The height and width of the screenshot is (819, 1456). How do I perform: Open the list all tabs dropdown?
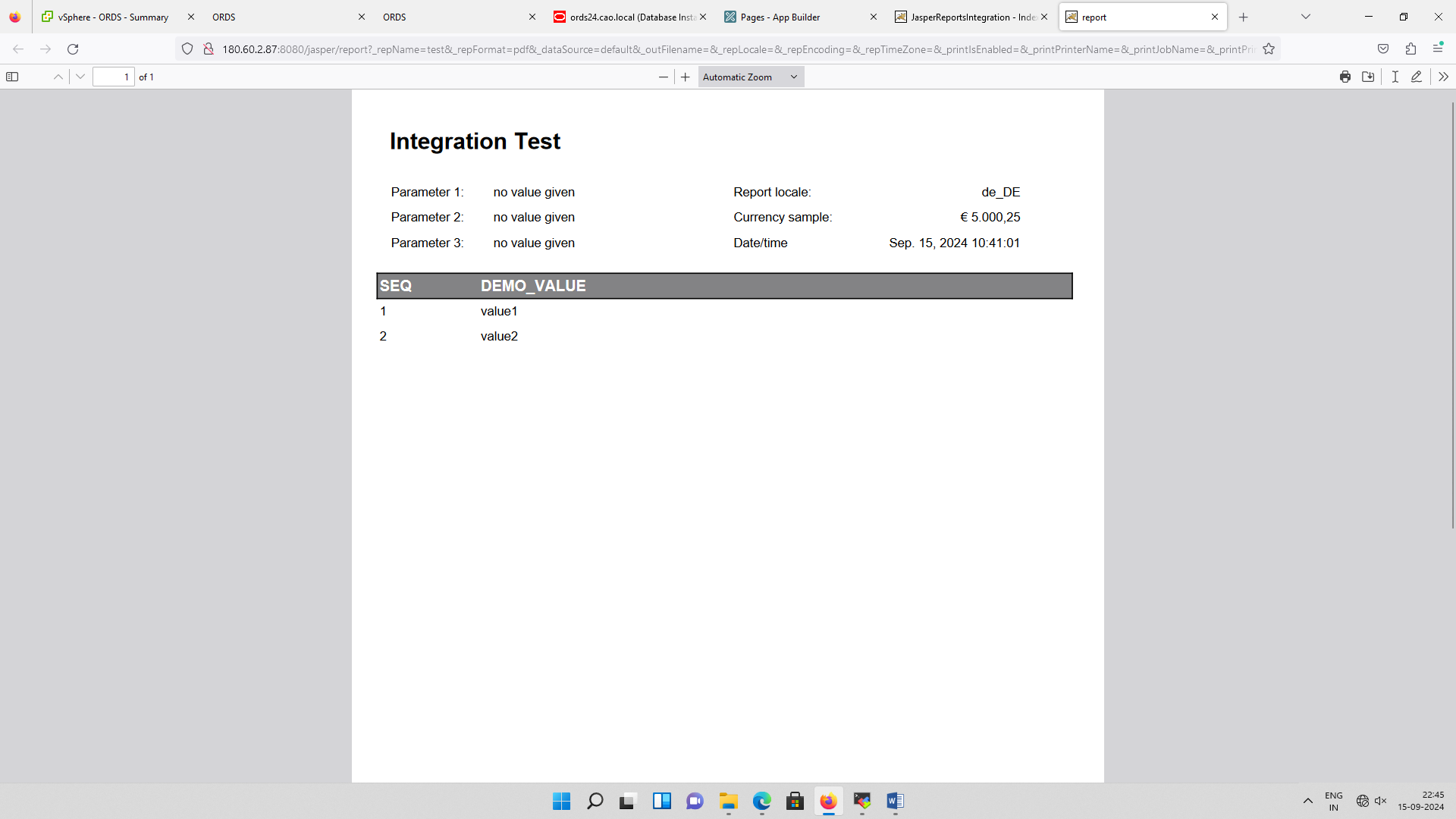tap(1306, 17)
